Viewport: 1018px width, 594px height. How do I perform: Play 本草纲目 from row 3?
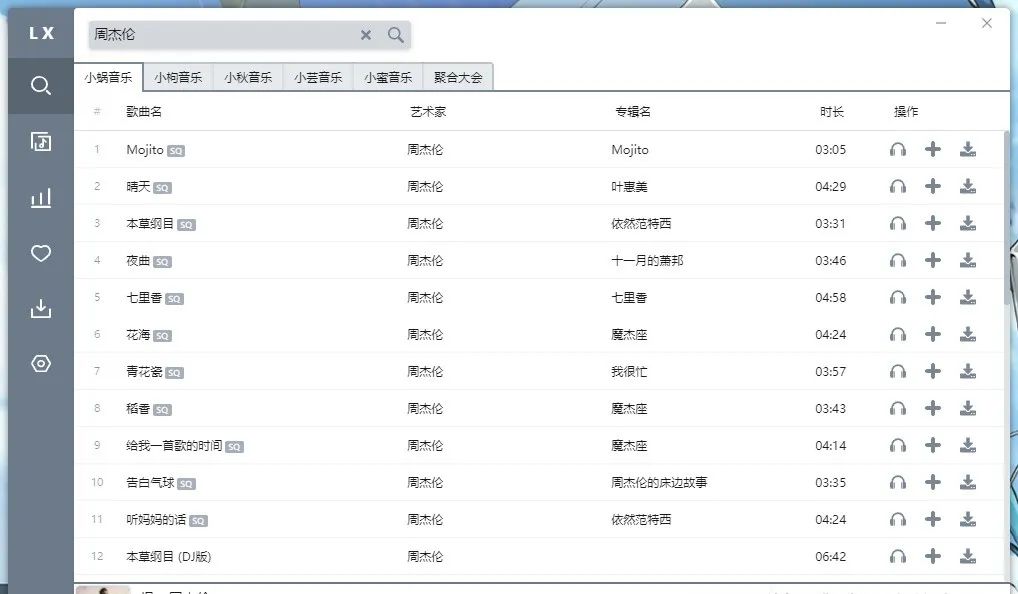coord(898,223)
